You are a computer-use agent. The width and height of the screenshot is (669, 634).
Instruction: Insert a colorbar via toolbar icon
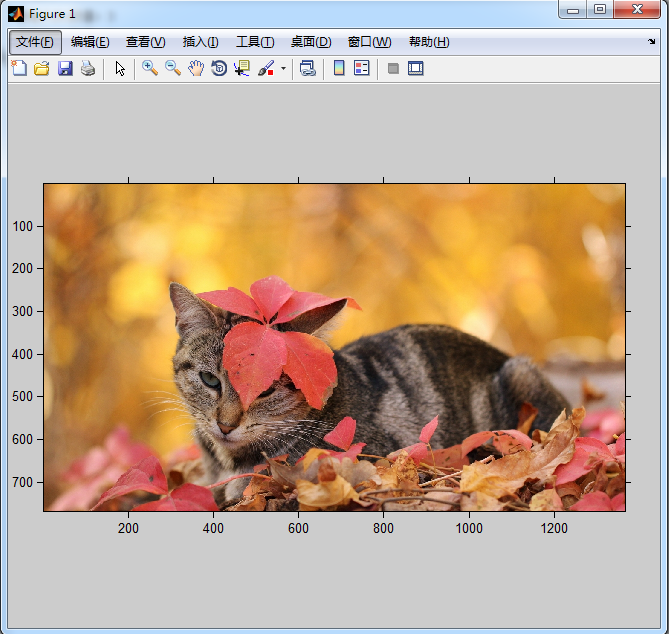point(339,68)
